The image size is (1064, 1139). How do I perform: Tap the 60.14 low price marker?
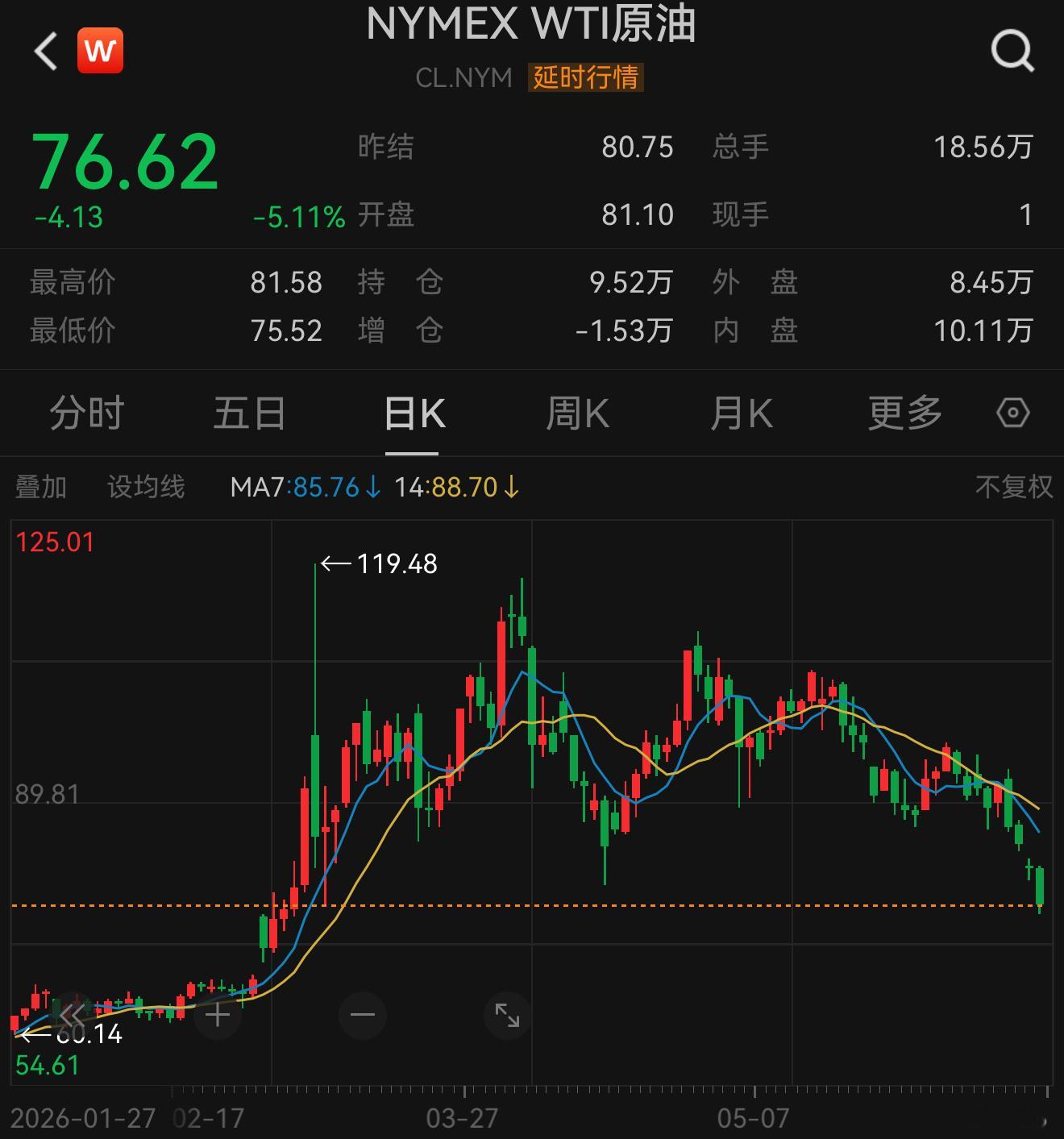click(71, 1033)
